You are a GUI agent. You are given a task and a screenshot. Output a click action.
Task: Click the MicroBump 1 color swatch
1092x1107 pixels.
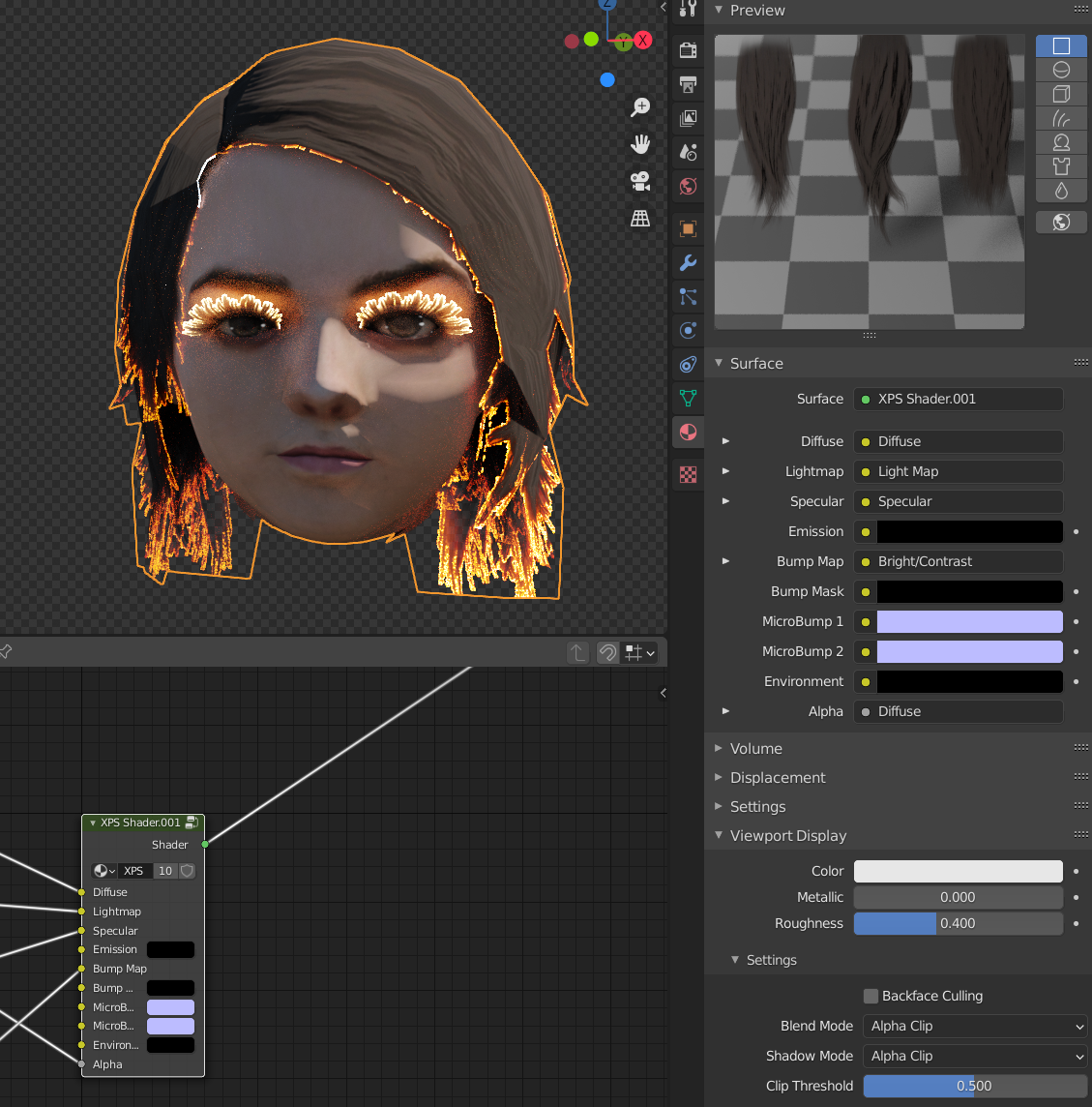[x=970, y=622]
